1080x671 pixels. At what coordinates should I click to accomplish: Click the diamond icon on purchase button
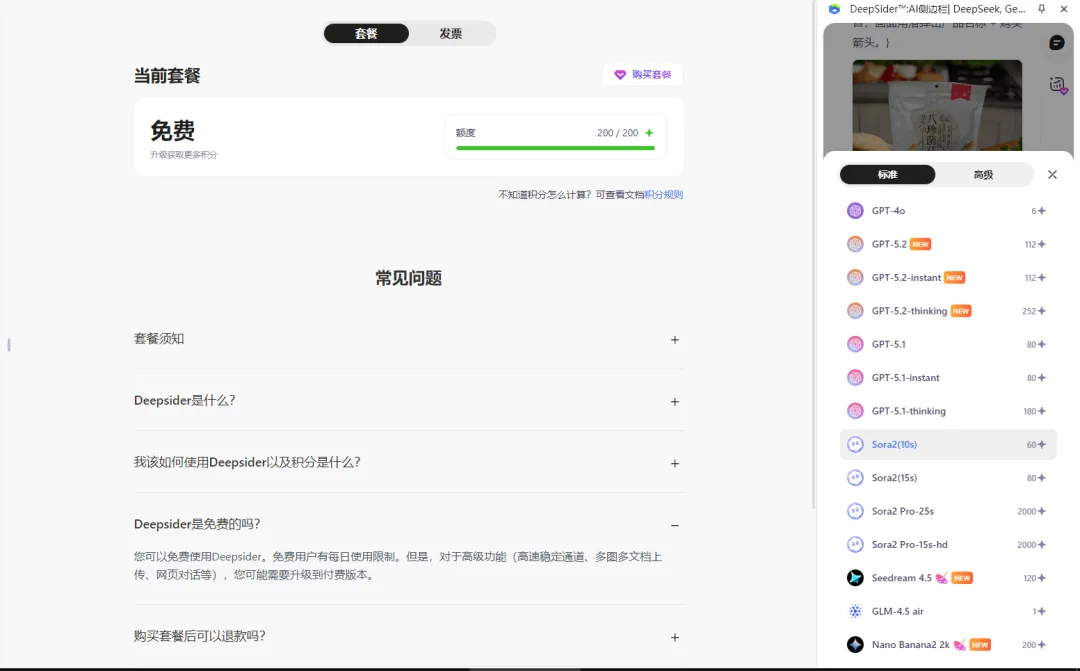(620, 74)
